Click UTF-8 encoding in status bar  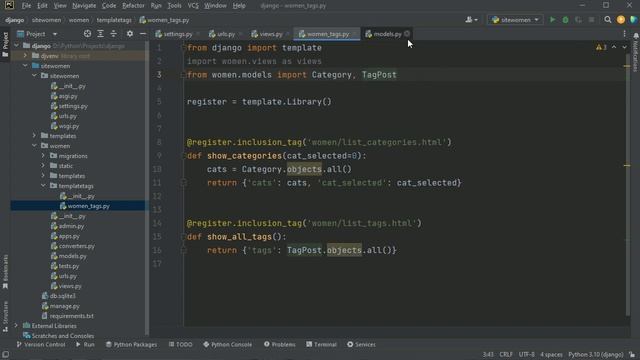[x=526, y=354]
